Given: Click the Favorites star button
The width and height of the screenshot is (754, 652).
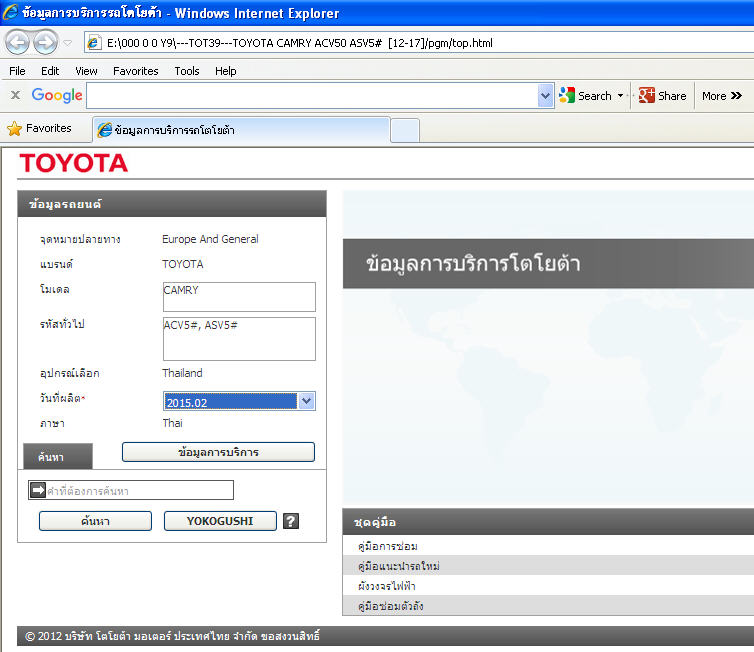Looking at the screenshot, I should tap(39, 128).
